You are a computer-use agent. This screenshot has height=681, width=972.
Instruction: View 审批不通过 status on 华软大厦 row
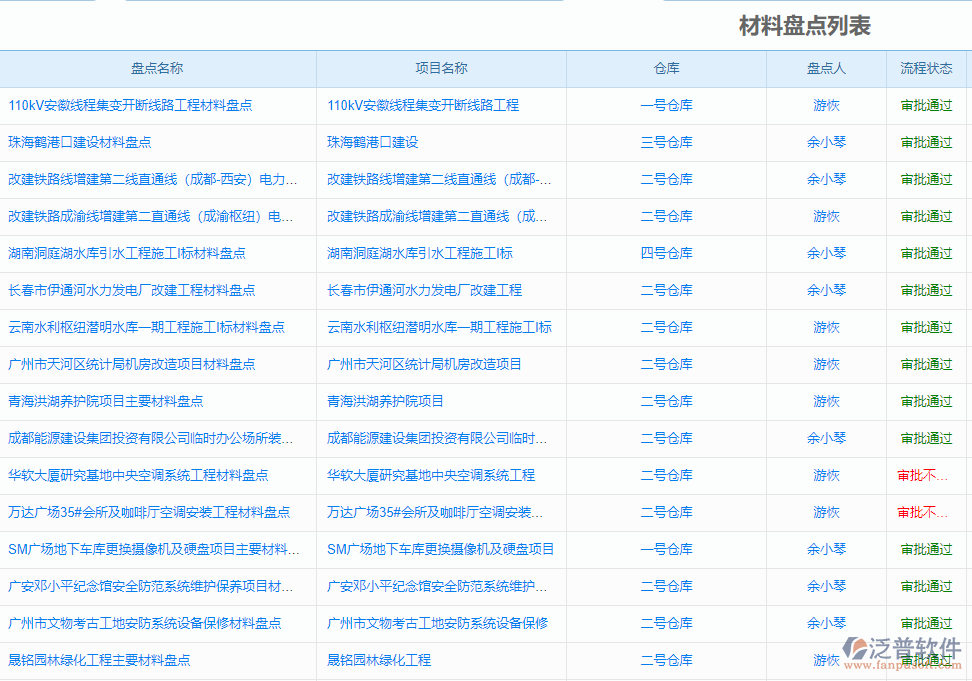[926, 475]
